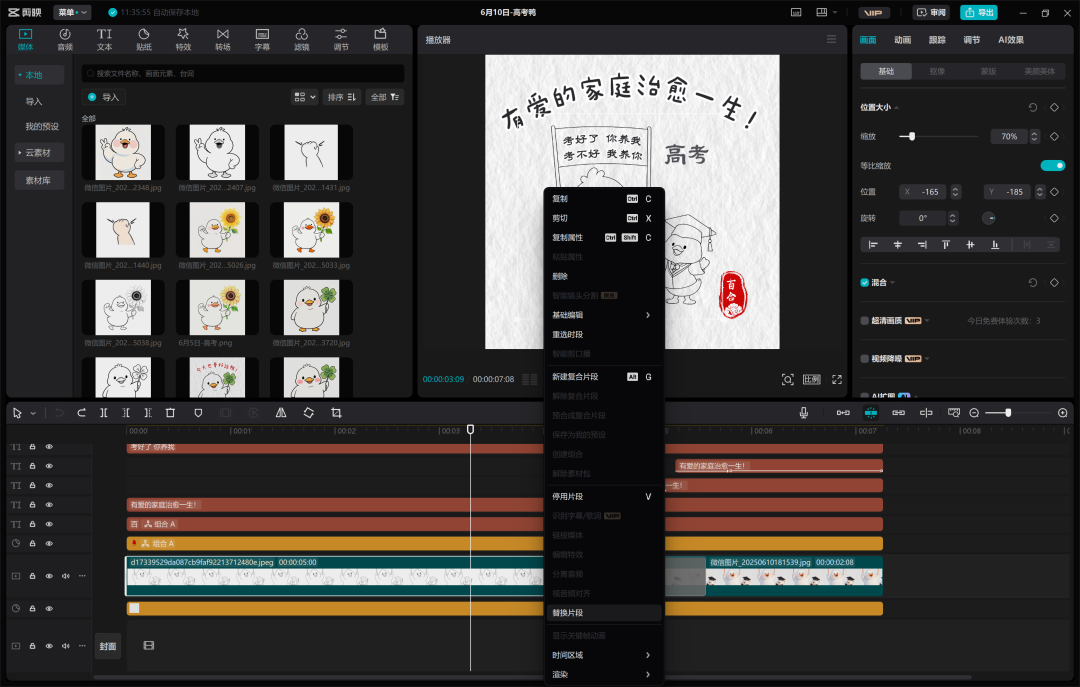Screen dimensions: 1080x687
Task: Open 素材库 in the left sidebar
Action: click(x=39, y=181)
